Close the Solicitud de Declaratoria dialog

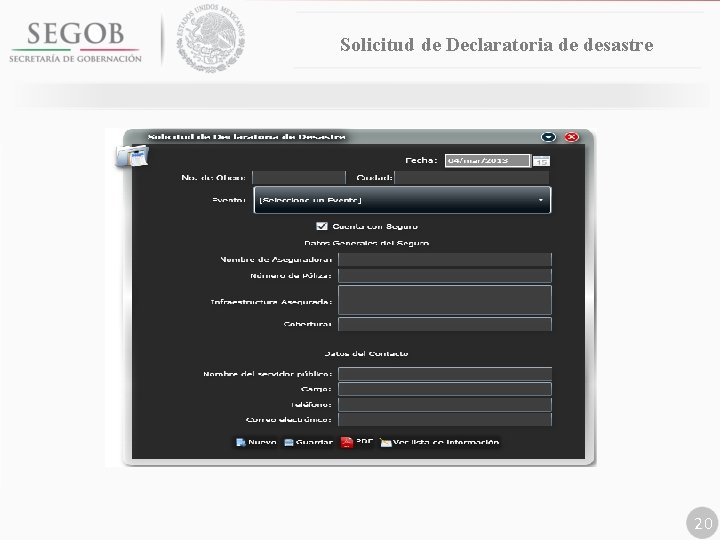click(x=571, y=137)
